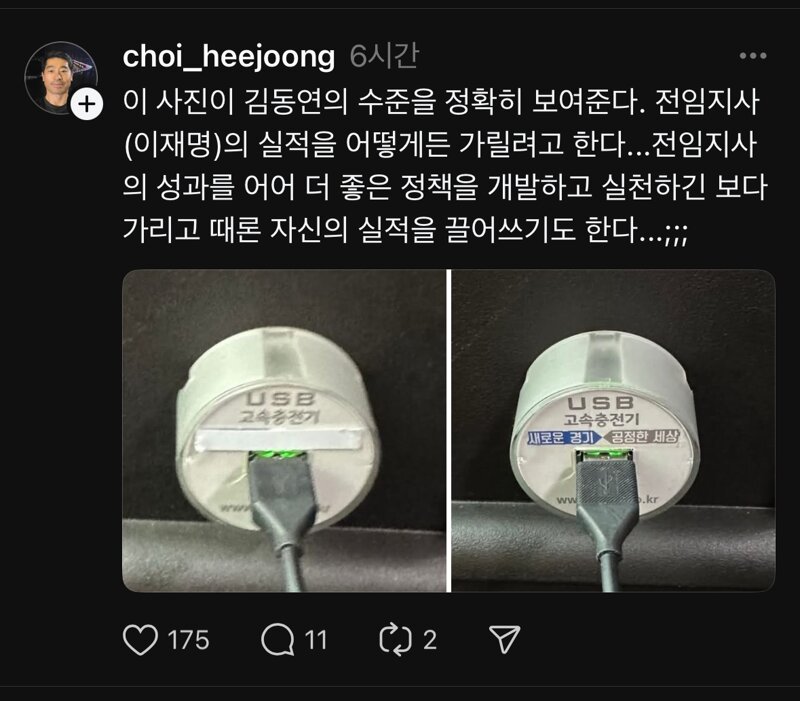Image resolution: width=800 pixels, height=701 pixels.
Task: Share the post with the paper plane icon
Action: click(505, 639)
